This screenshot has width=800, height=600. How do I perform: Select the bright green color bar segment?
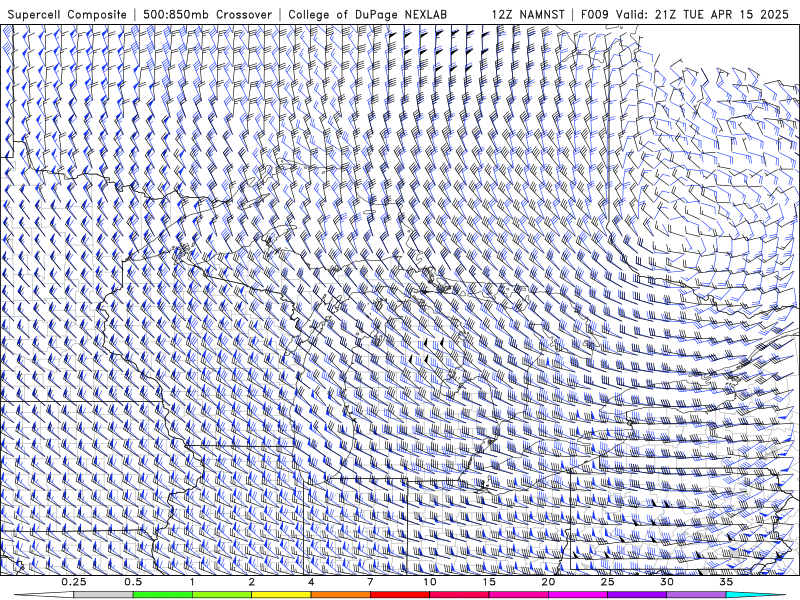[x=163, y=595]
